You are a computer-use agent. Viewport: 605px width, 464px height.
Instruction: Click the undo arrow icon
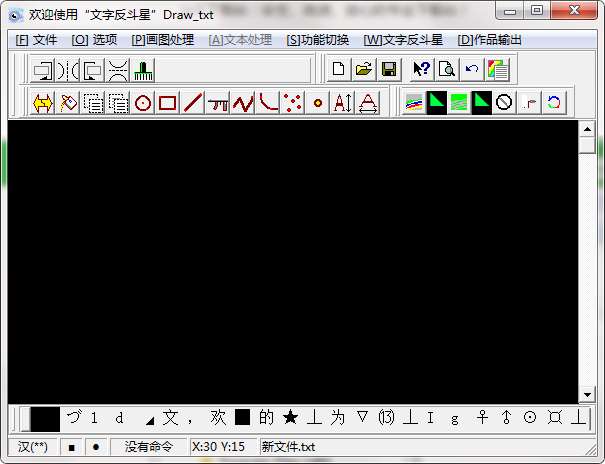pos(472,69)
